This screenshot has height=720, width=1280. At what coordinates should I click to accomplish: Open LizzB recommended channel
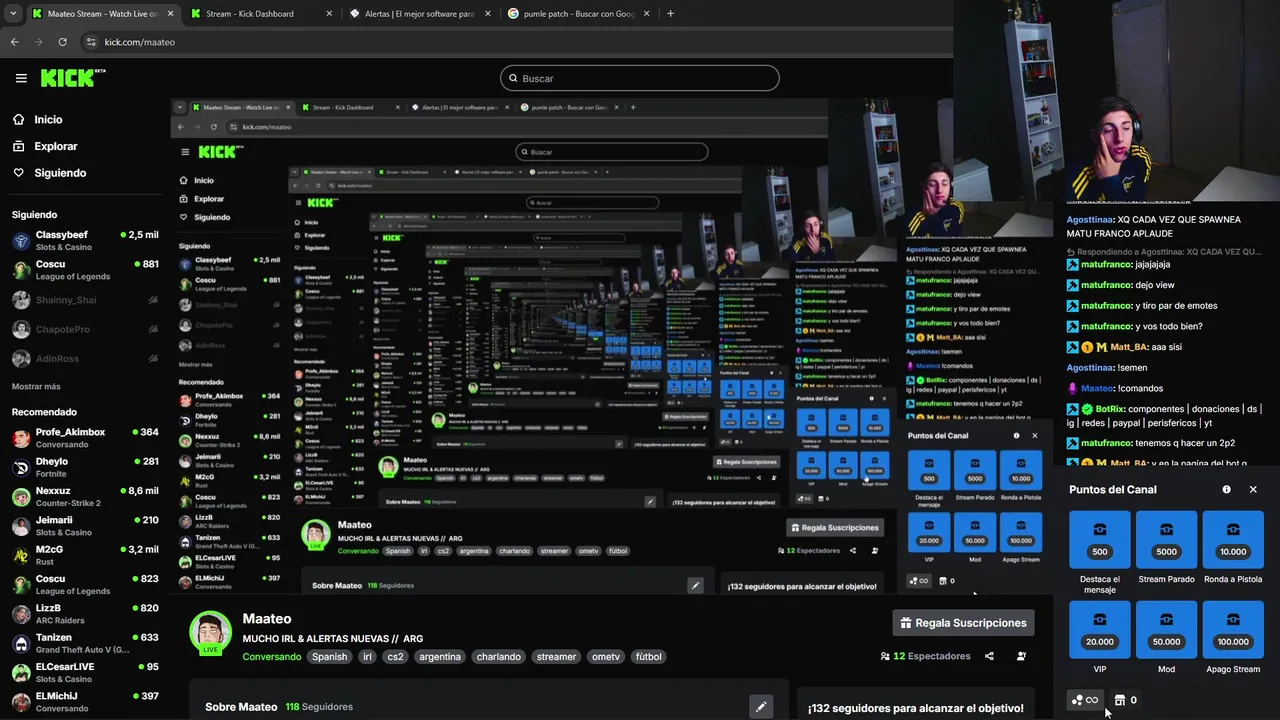[x=85, y=614]
